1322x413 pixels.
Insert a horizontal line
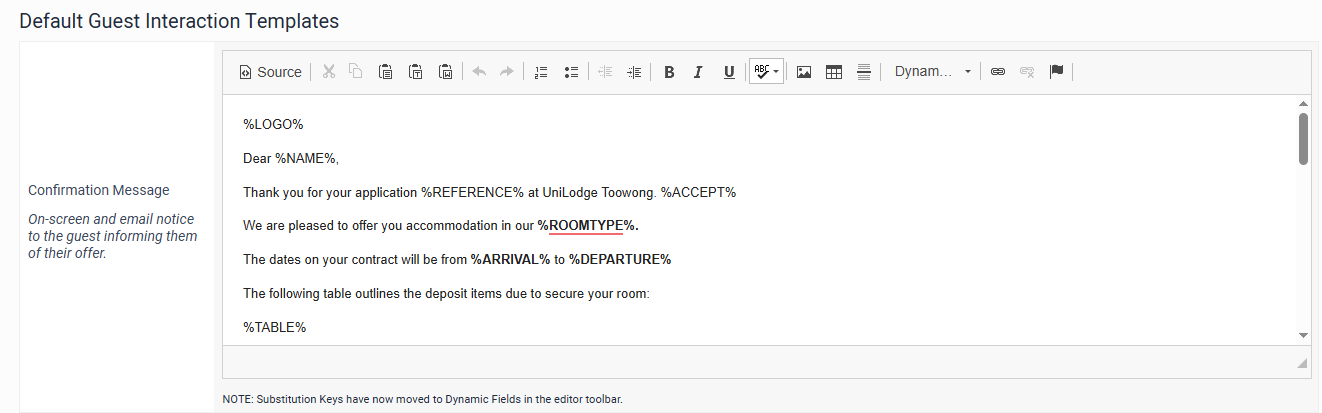(864, 72)
